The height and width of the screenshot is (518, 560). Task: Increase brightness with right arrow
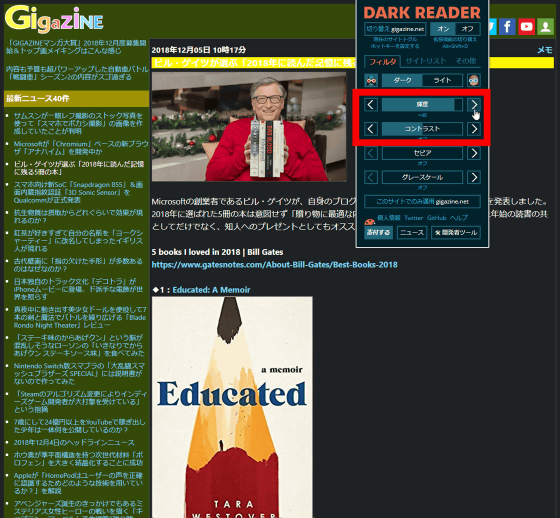474,105
